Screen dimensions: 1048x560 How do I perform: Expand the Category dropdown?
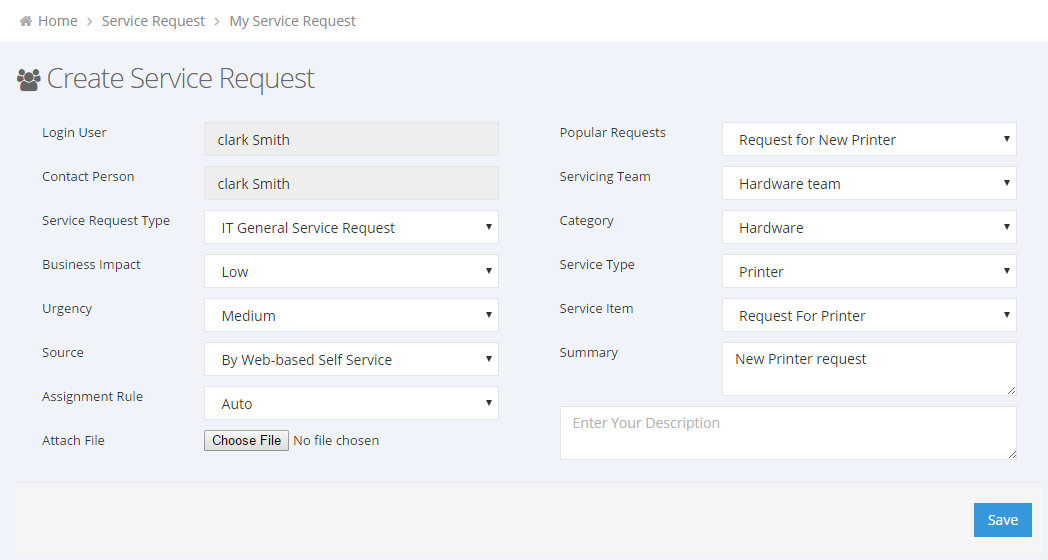coord(869,227)
